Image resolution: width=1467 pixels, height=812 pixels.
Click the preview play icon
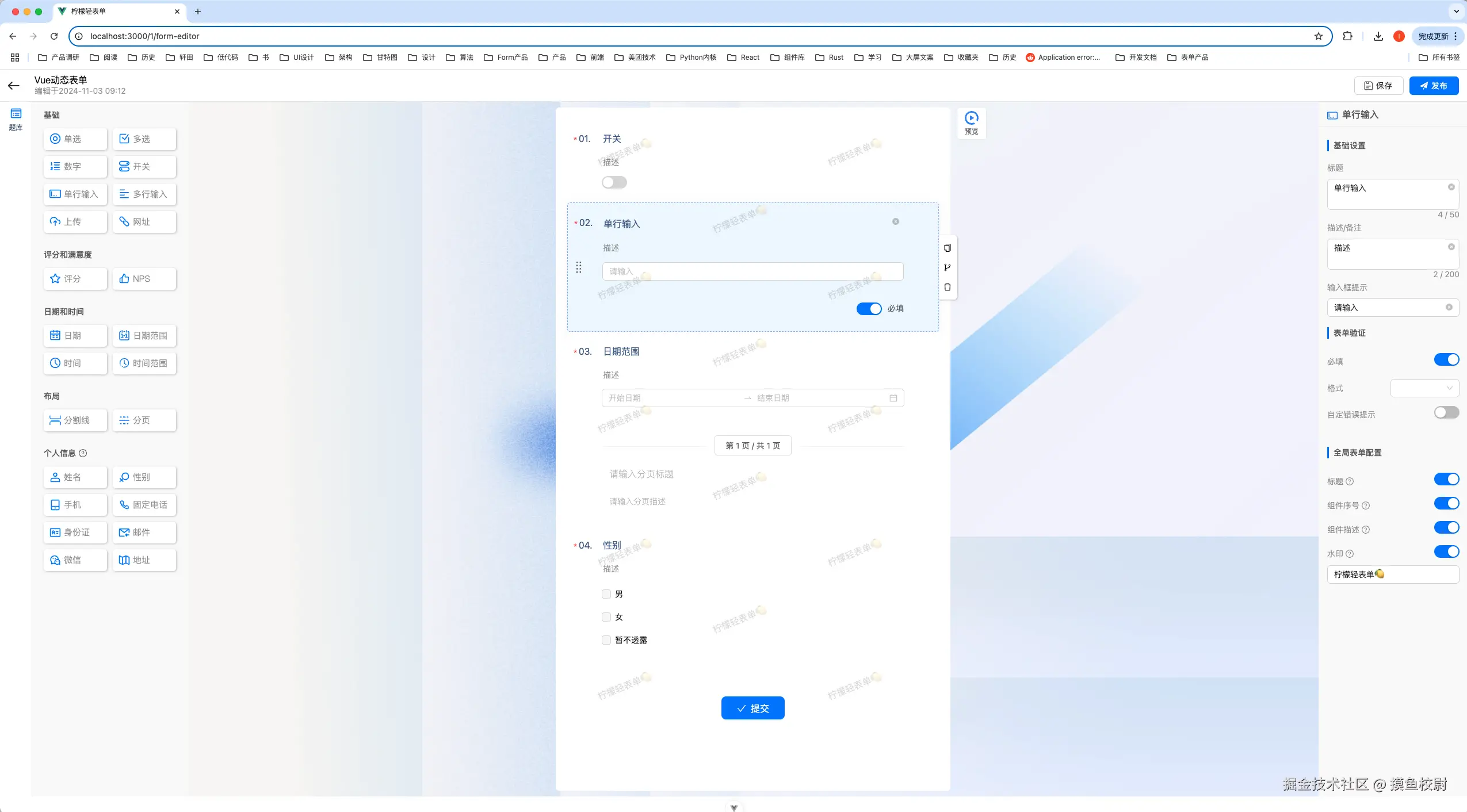tap(971, 118)
